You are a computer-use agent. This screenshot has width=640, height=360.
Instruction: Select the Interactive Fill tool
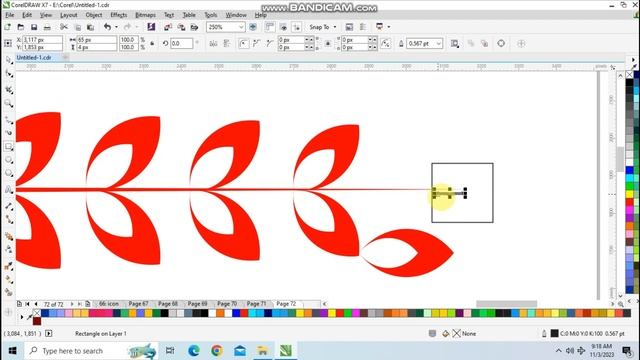tap(9, 280)
